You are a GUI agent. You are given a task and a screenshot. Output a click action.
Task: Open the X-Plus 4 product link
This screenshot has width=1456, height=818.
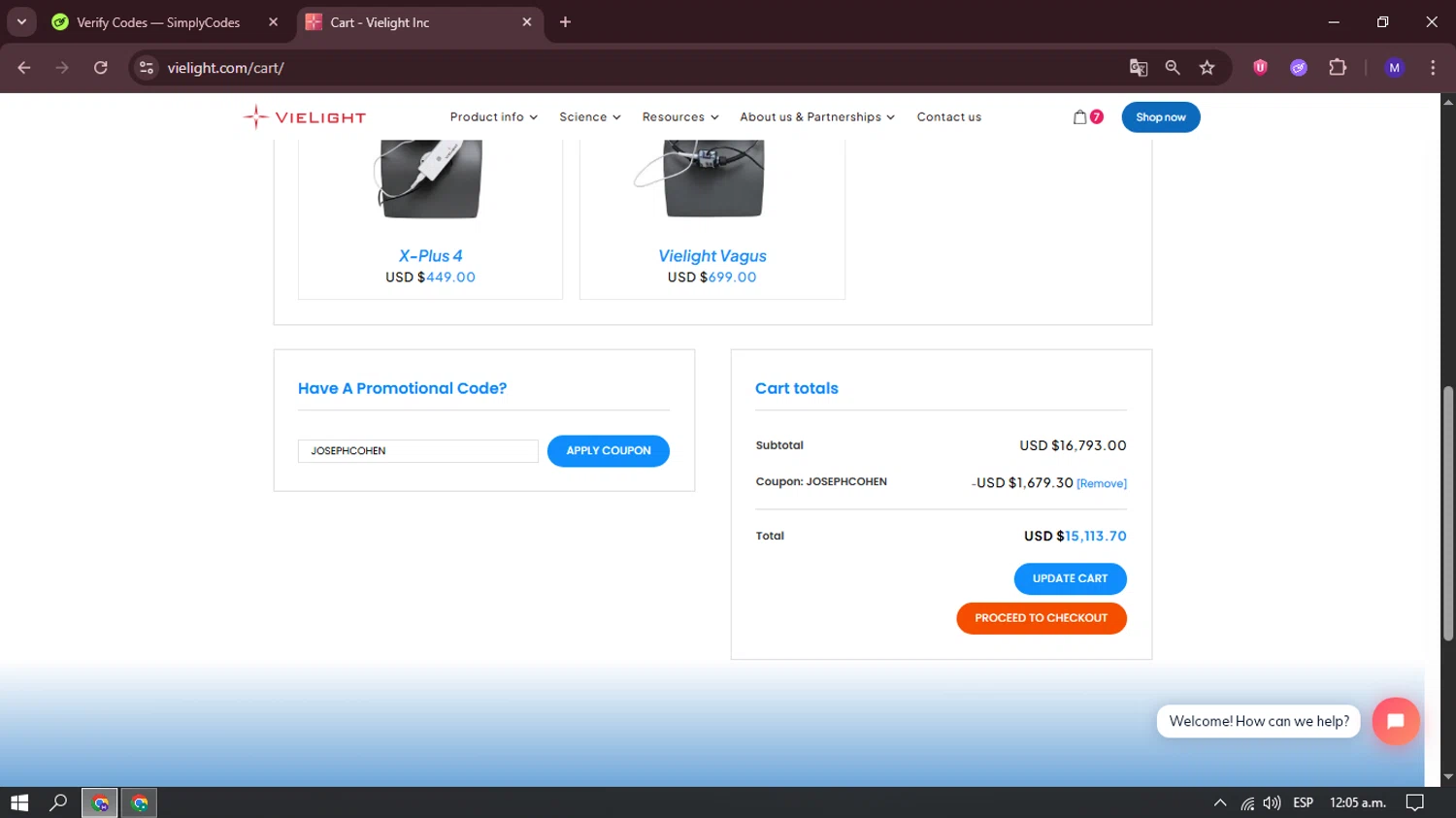pos(430,256)
